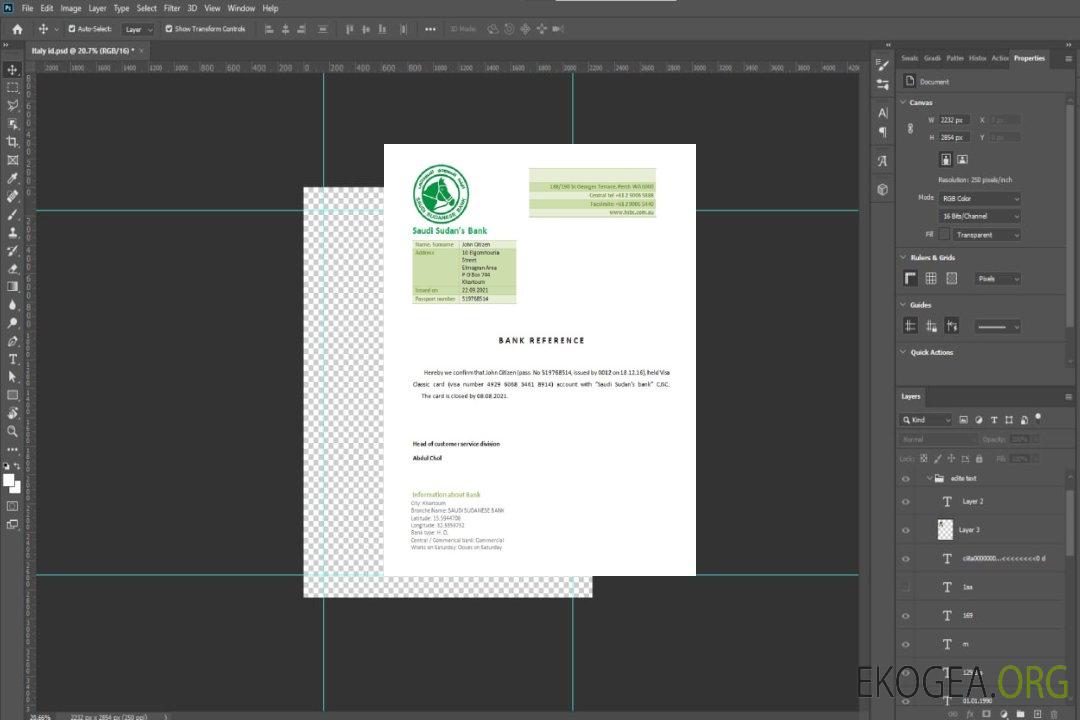Set canvas to landscape orientation

(962, 159)
